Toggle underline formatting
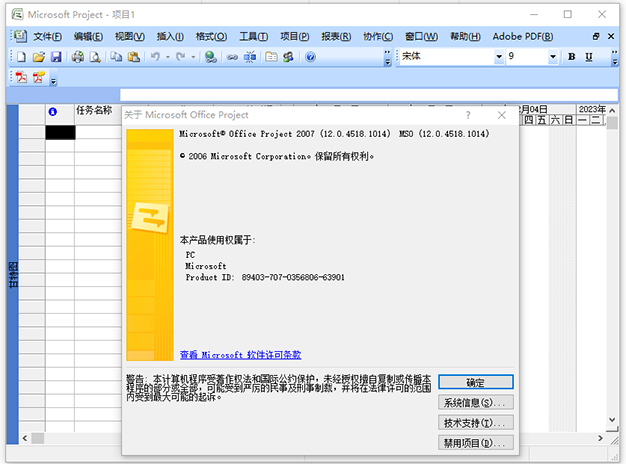This screenshot has height=464, width=626. coord(588,57)
